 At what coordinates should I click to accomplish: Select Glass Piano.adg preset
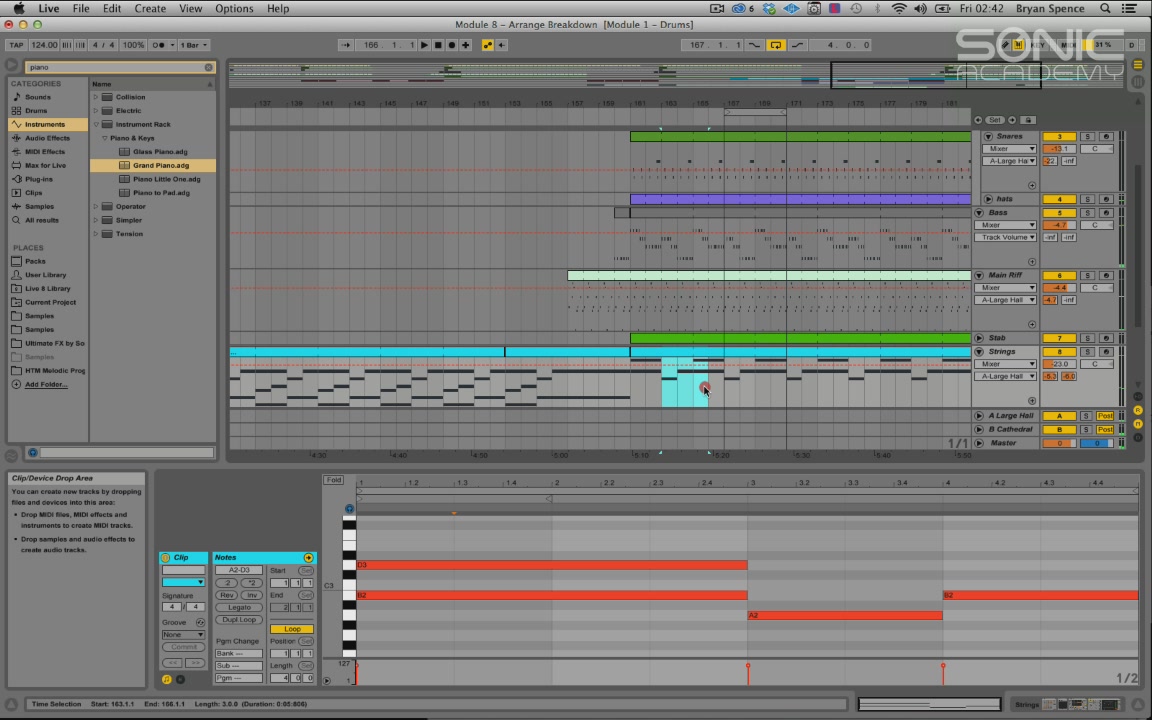(160, 151)
